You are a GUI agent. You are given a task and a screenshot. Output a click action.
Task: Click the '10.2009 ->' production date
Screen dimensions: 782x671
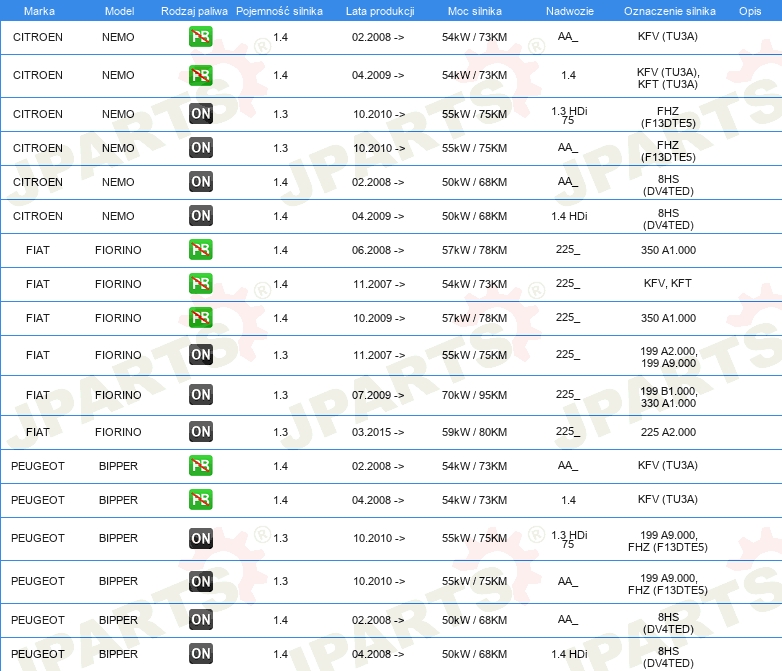(379, 318)
